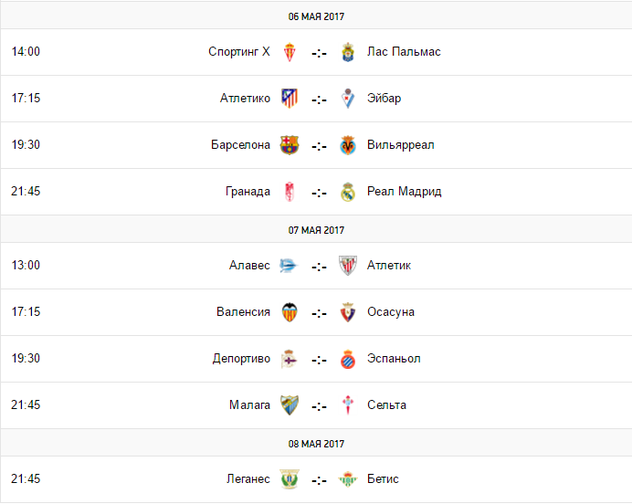Click the Atlético Madrid crest icon
This screenshot has width=632, height=504.
click(x=289, y=98)
